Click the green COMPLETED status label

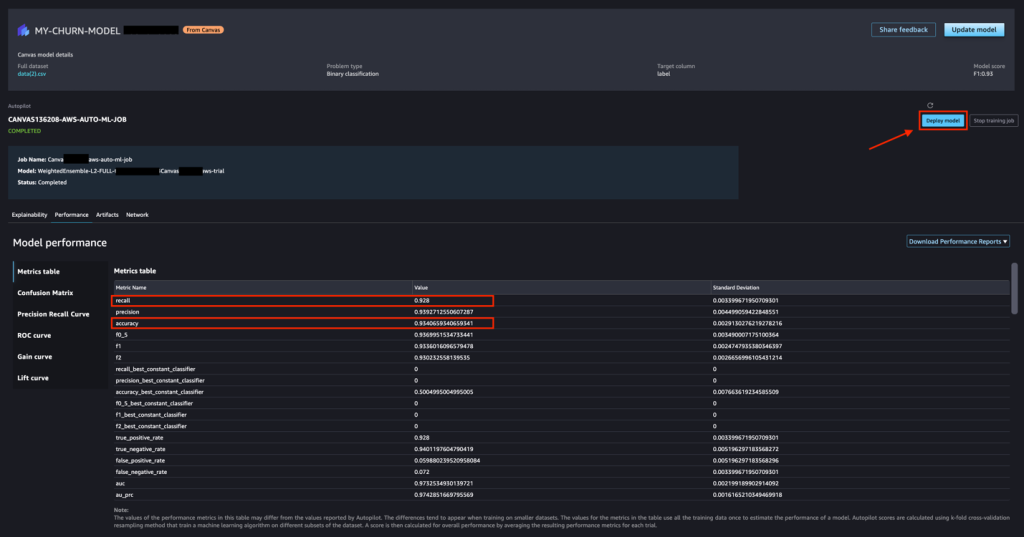pyautogui.click(x=24, y=131)
